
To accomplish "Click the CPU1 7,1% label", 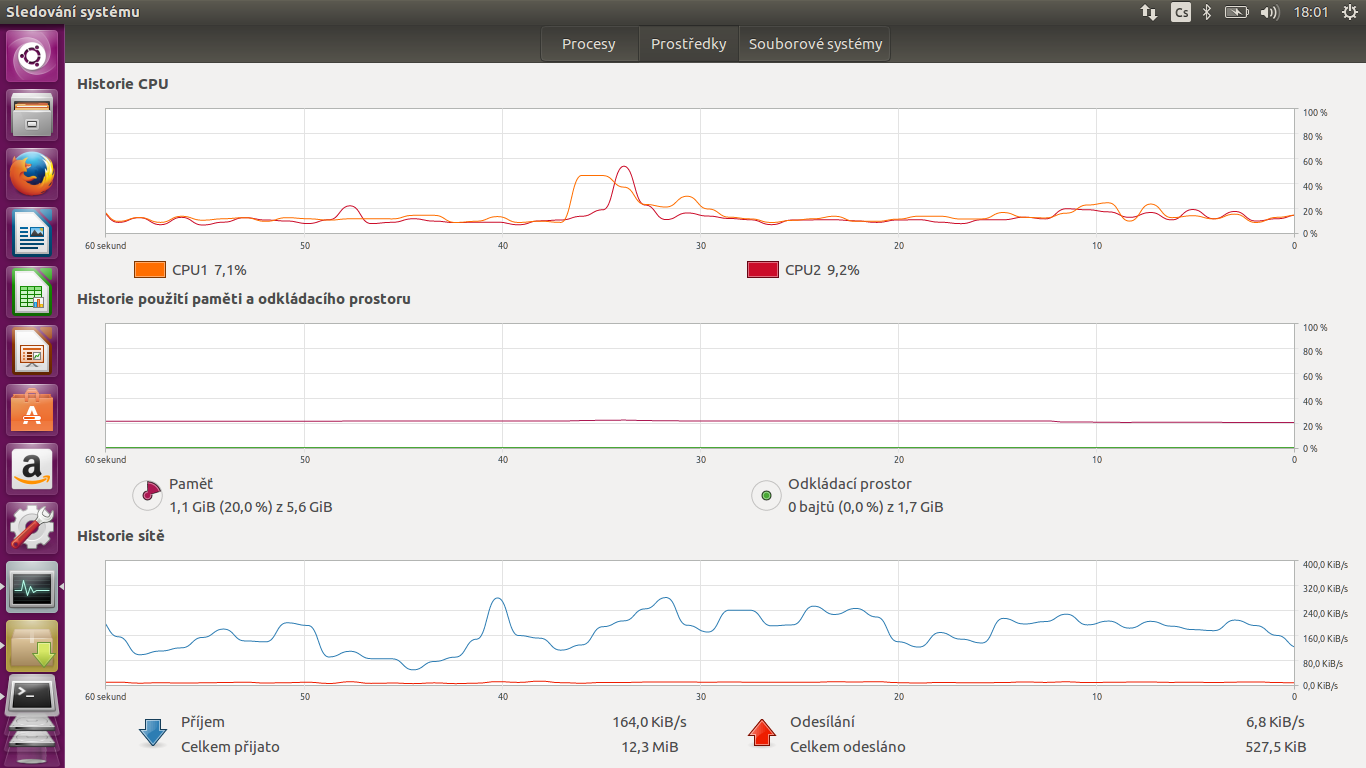I will coord(209,269).
